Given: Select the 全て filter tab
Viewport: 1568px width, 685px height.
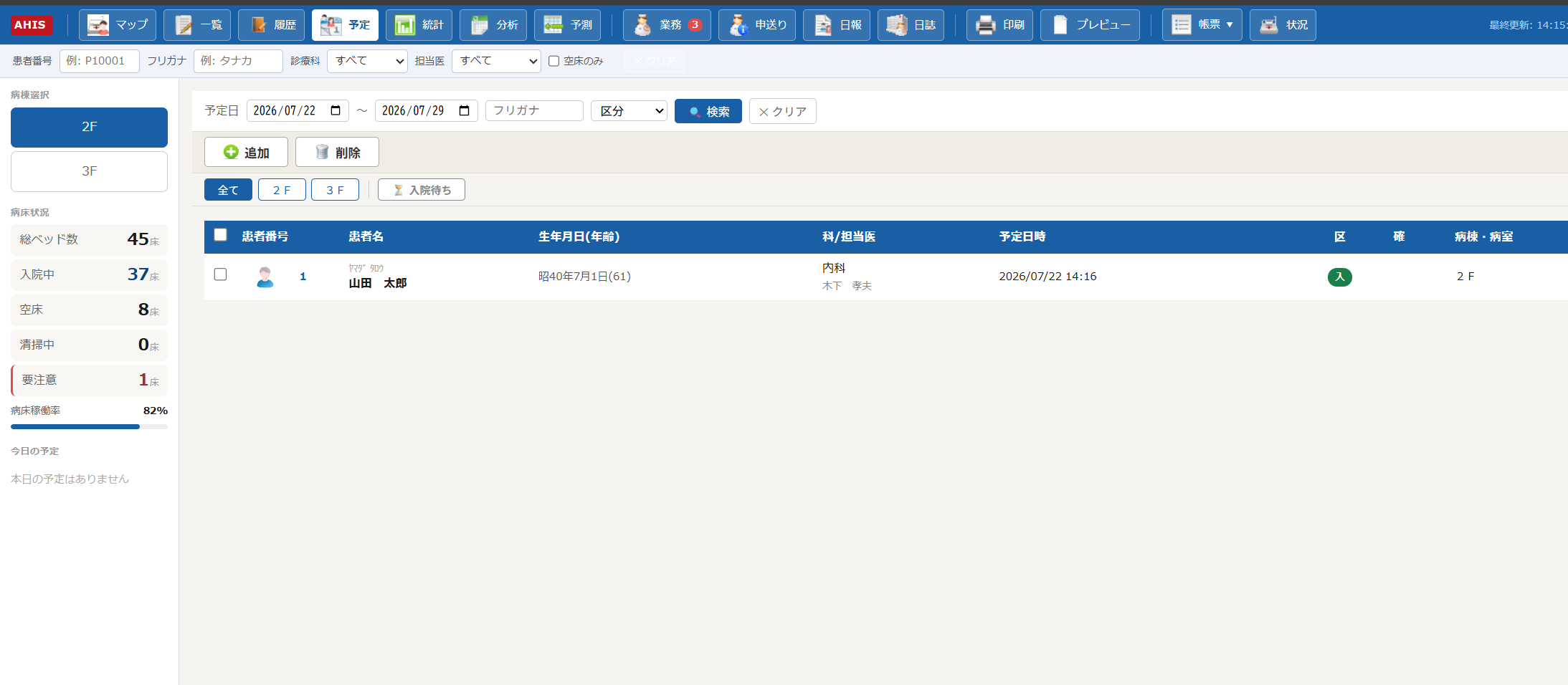Looking at the screenshot, I should click(x=228, y=190).
